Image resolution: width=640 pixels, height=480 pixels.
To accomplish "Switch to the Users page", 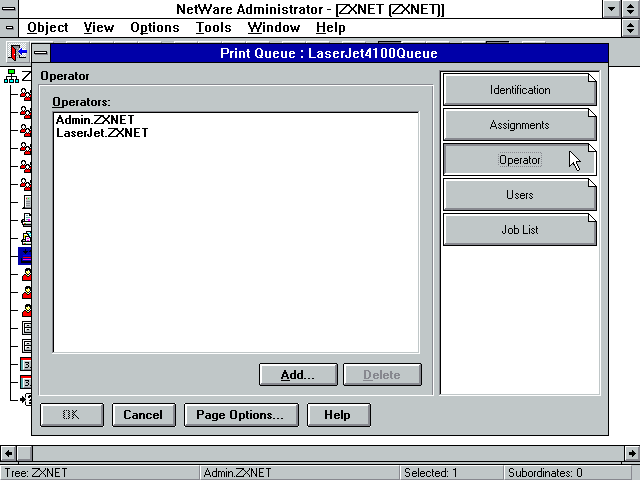I will 520,195.
